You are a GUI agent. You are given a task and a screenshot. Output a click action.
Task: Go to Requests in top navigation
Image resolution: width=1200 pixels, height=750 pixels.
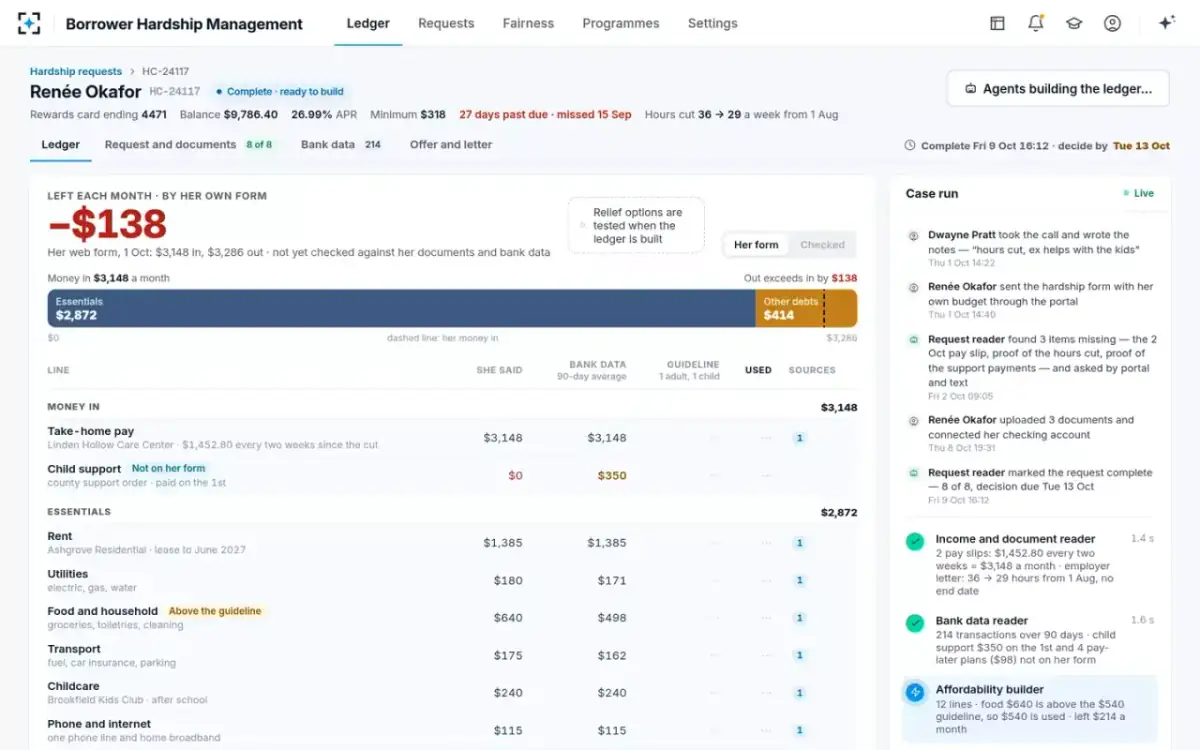tap(446, 23)
